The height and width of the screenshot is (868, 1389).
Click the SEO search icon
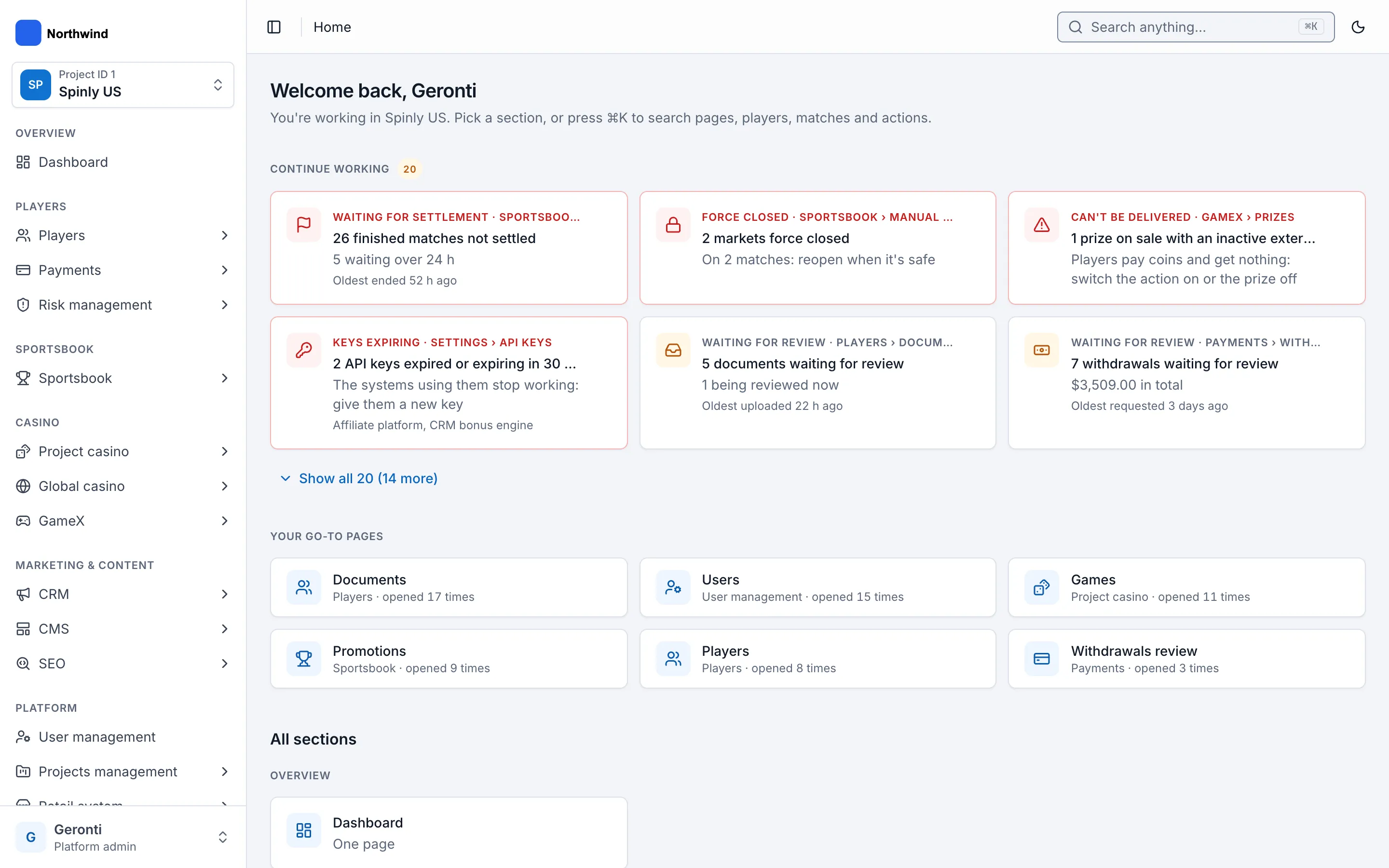(x=23, y=664)
